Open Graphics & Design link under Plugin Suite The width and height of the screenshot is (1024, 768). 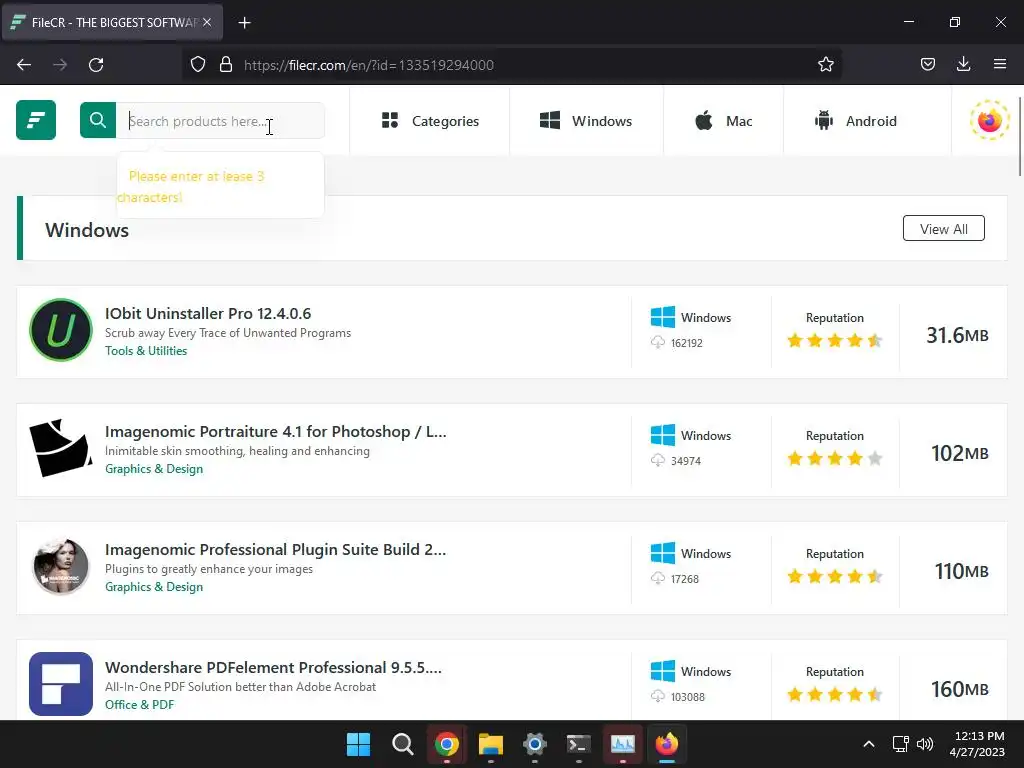click(x=154, y=587)
